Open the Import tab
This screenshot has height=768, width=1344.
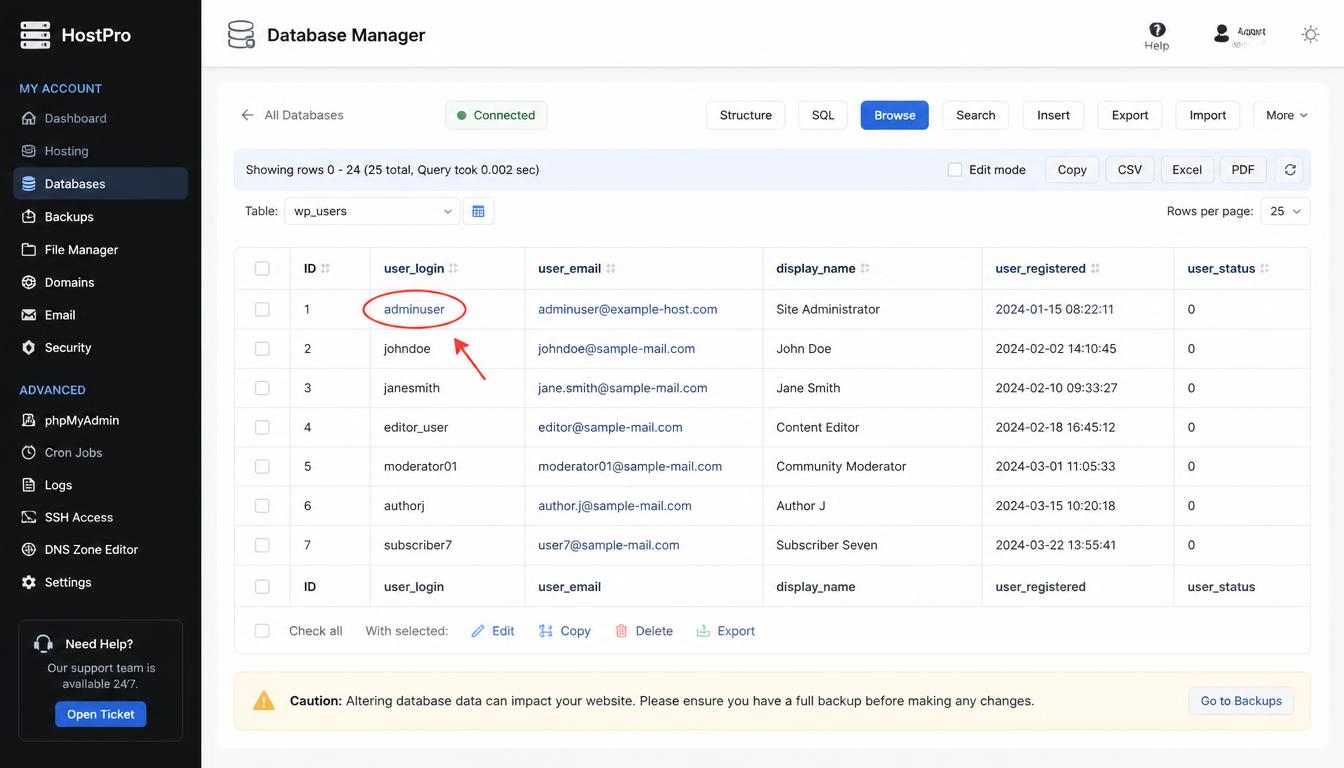point(1208,115)
